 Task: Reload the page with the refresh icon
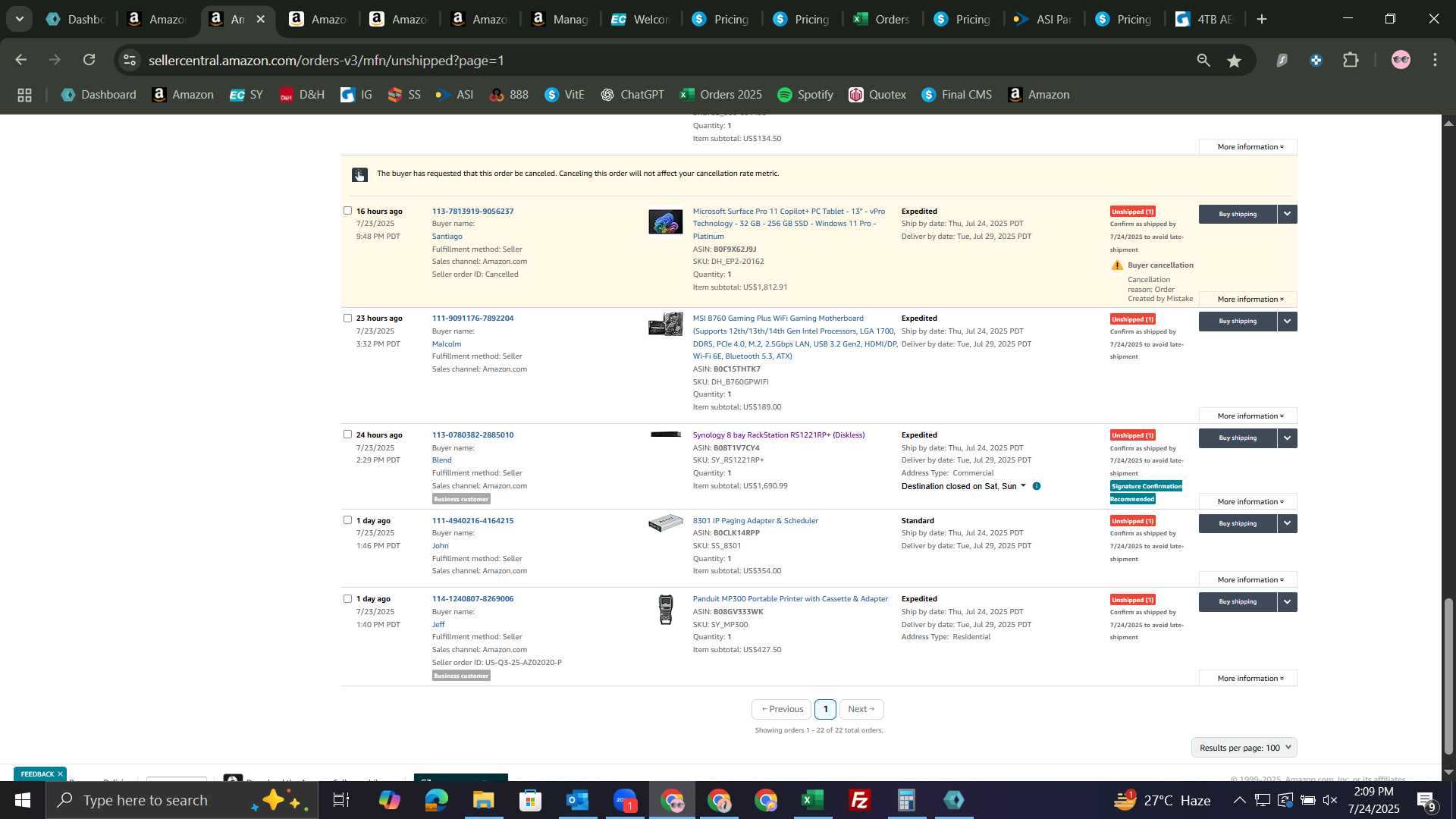tap(89, 60)
